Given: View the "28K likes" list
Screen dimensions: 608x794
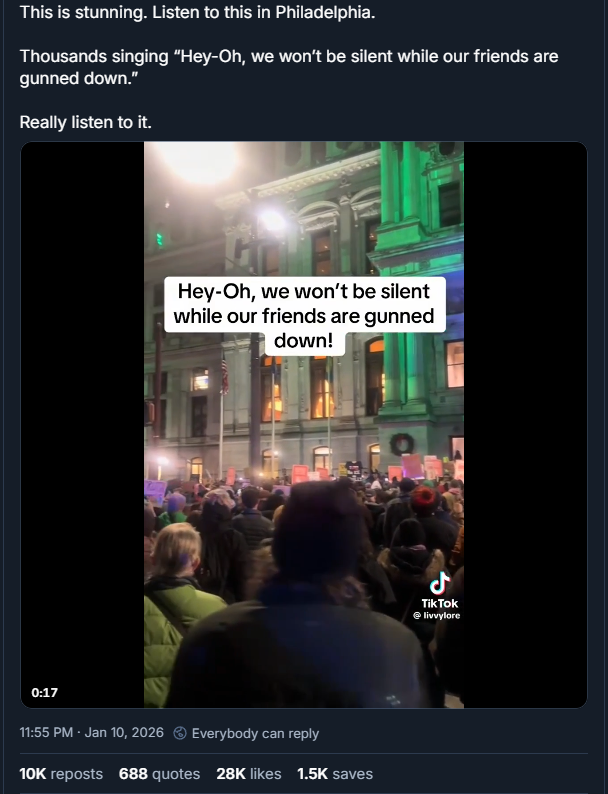Looking at the screenshot, I should coord(249,774).
